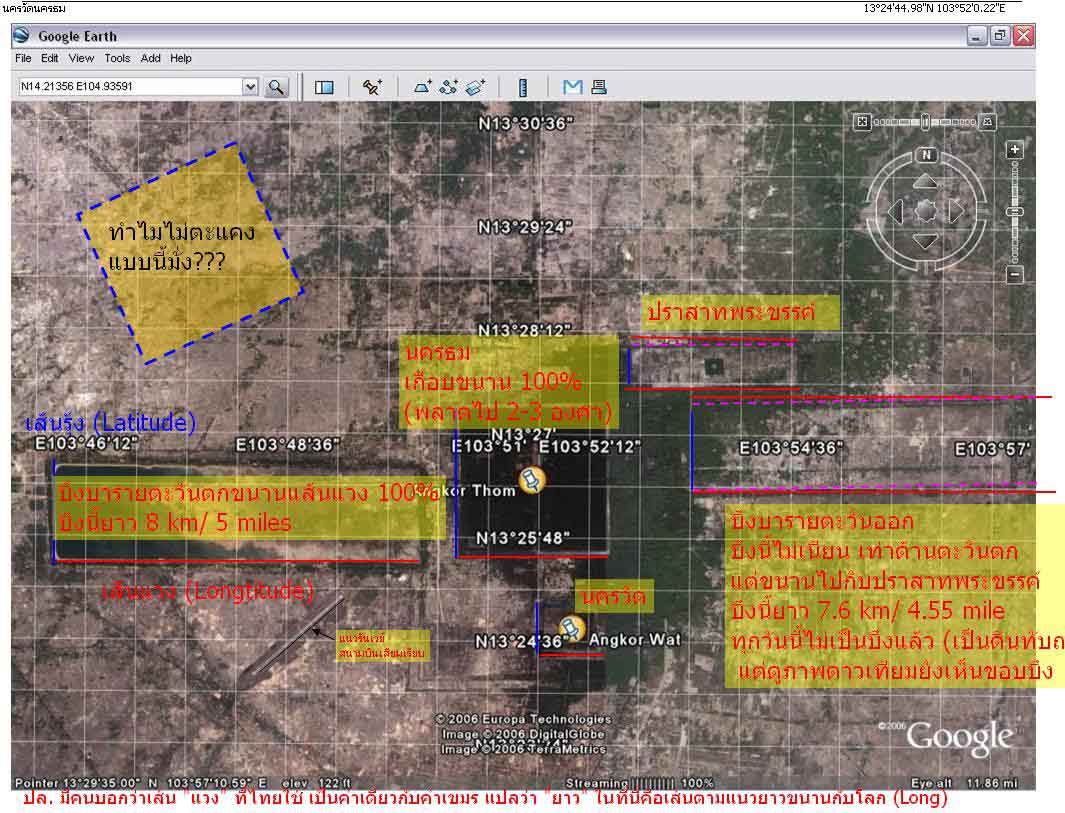Toggle the sidebar panel icon
Image resolution: width=1065 pixels, height=813 pixels.
[324, 87]
